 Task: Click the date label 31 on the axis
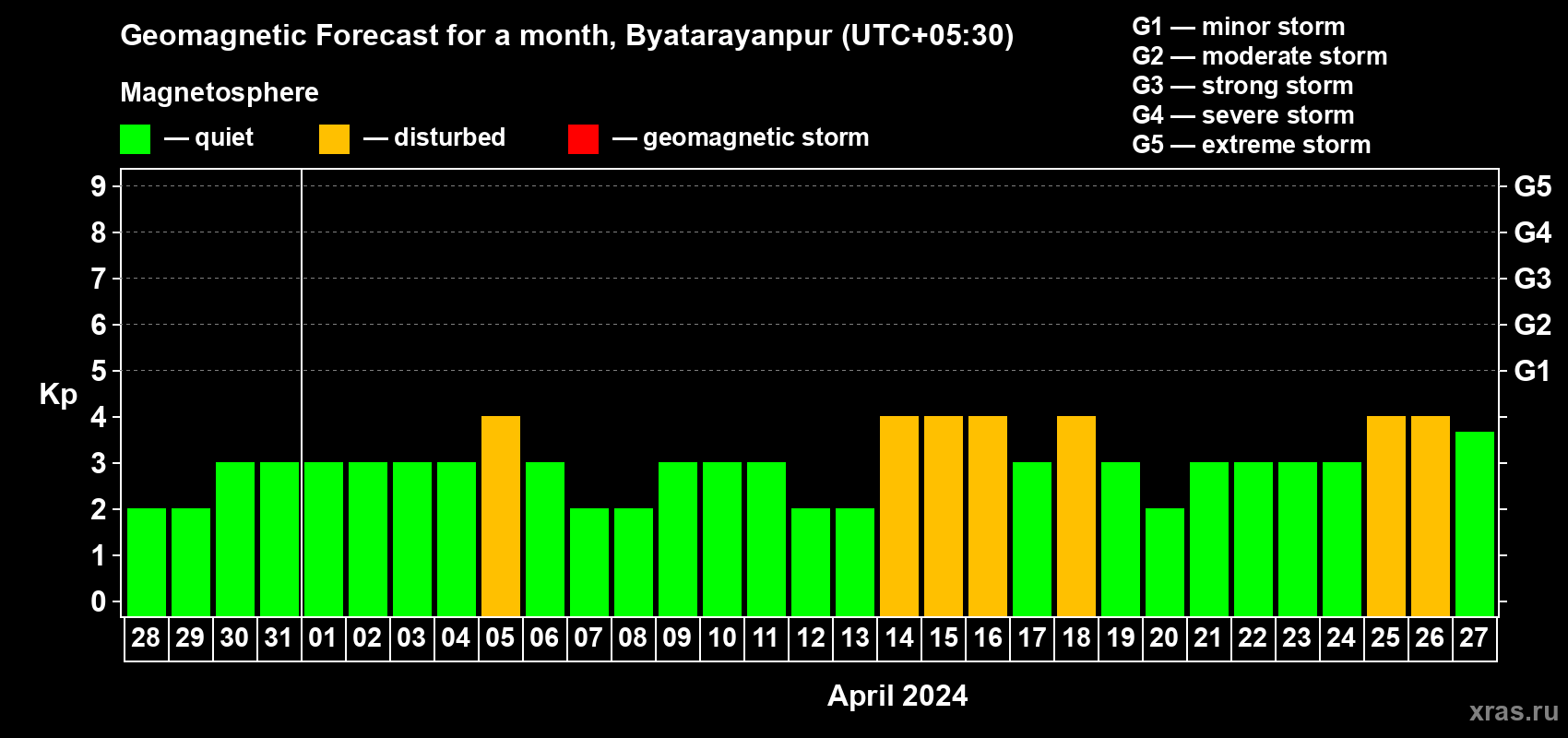pyautogui.click(x=279, y=638)
